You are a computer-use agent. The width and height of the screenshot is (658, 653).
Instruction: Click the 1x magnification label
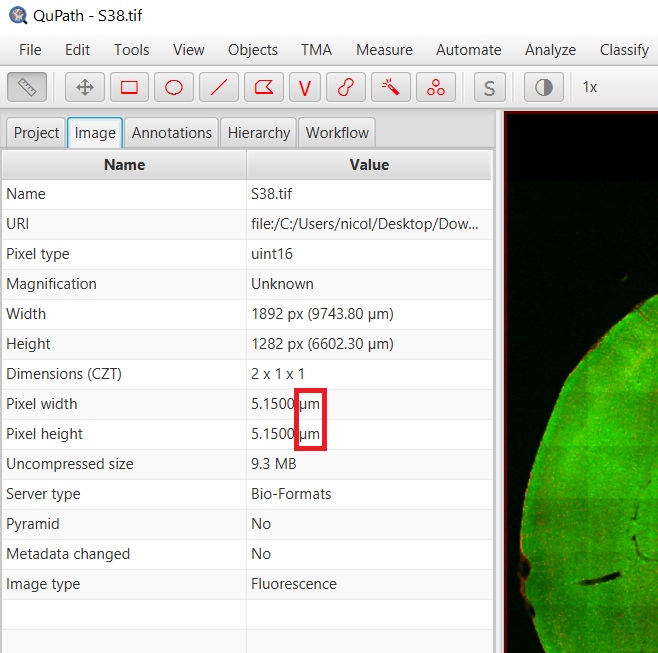(590, 87)
